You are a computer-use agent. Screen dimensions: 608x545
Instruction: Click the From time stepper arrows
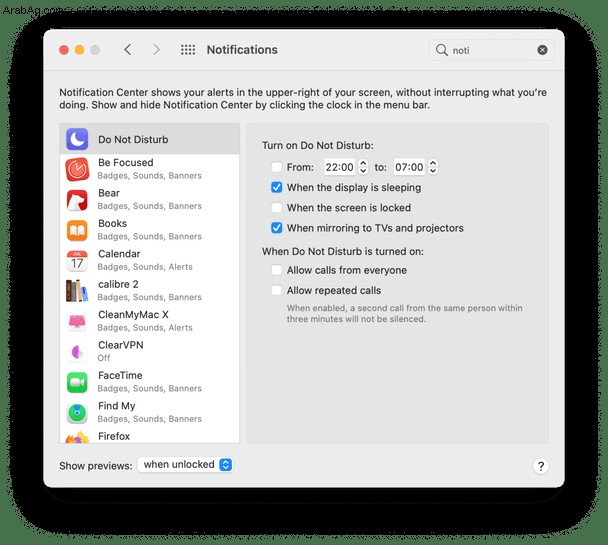(x=363, y=167)
